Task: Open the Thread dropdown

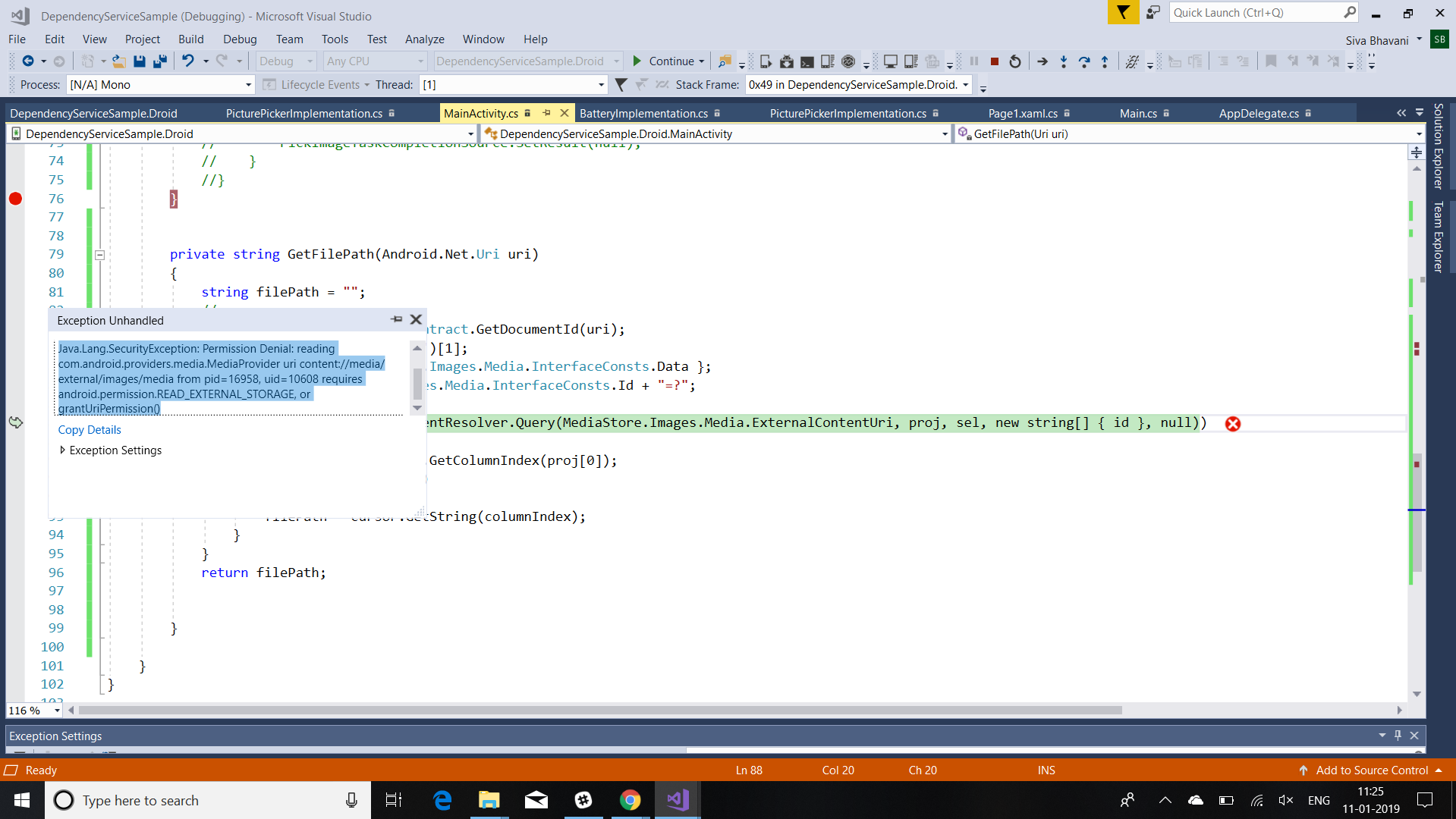Action: point(601,85)
